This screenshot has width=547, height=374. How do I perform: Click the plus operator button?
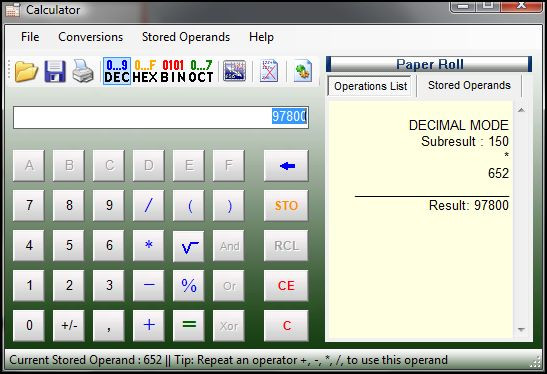(148, 326)
